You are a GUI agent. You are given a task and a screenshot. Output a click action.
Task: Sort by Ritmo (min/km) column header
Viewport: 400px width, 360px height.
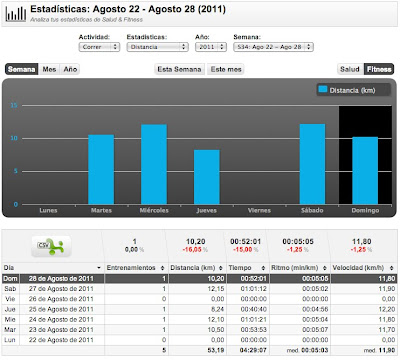(x=299, y=268)
